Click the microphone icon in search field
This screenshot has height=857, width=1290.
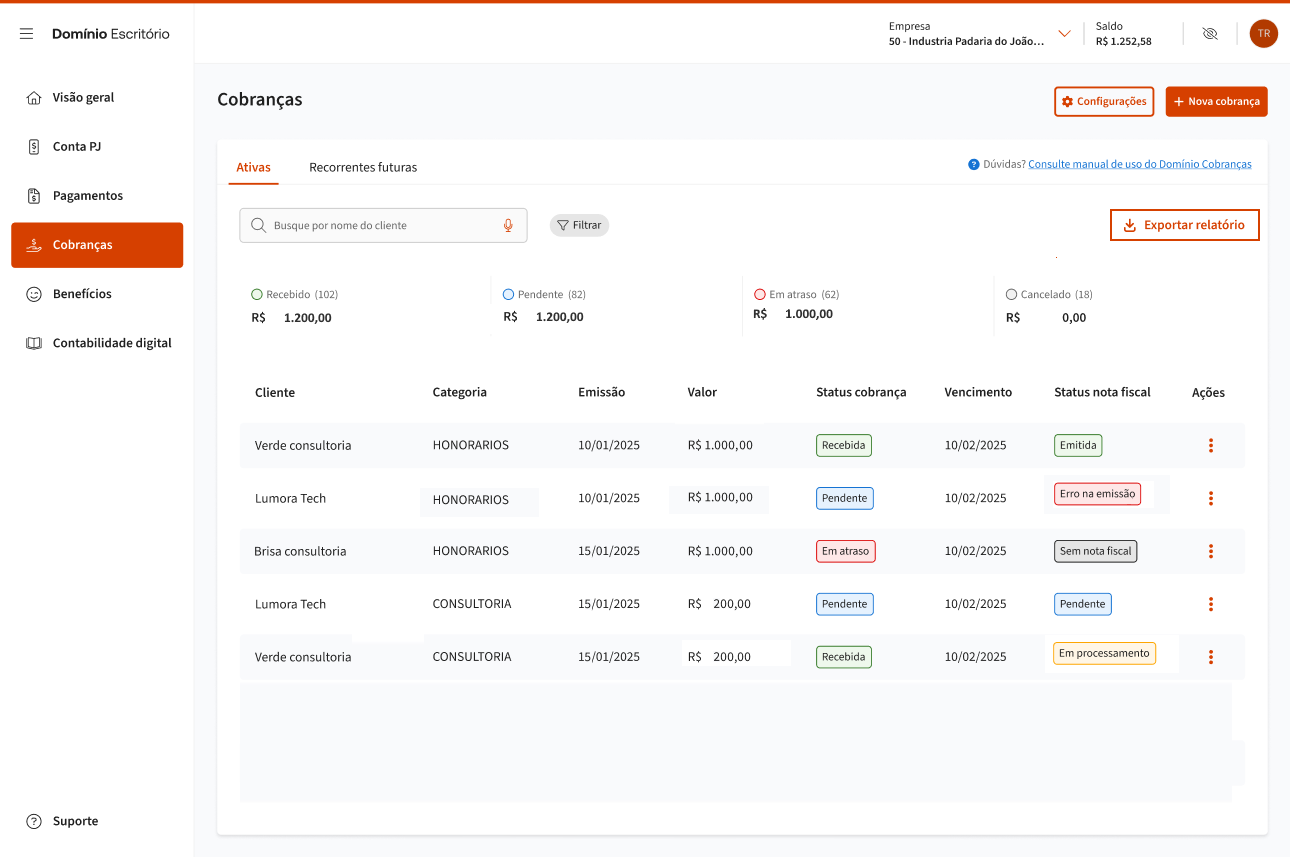[508, 226]
